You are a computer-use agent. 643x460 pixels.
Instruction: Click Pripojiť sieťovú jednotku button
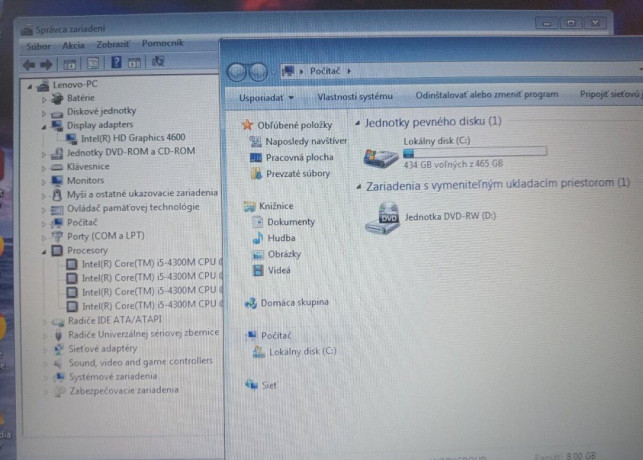[x=611, y=94]
